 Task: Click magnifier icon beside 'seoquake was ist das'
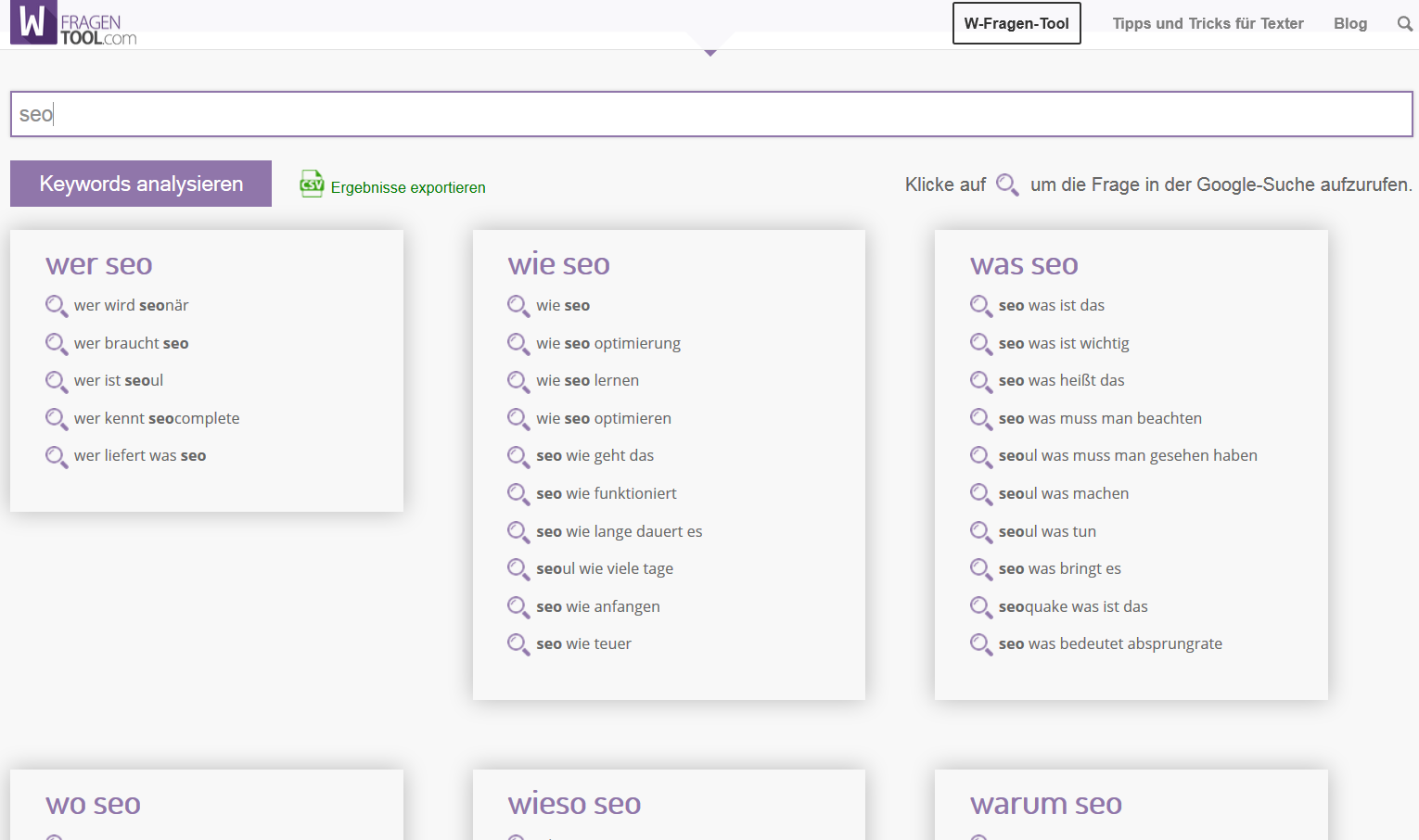(x=980, y=607)
